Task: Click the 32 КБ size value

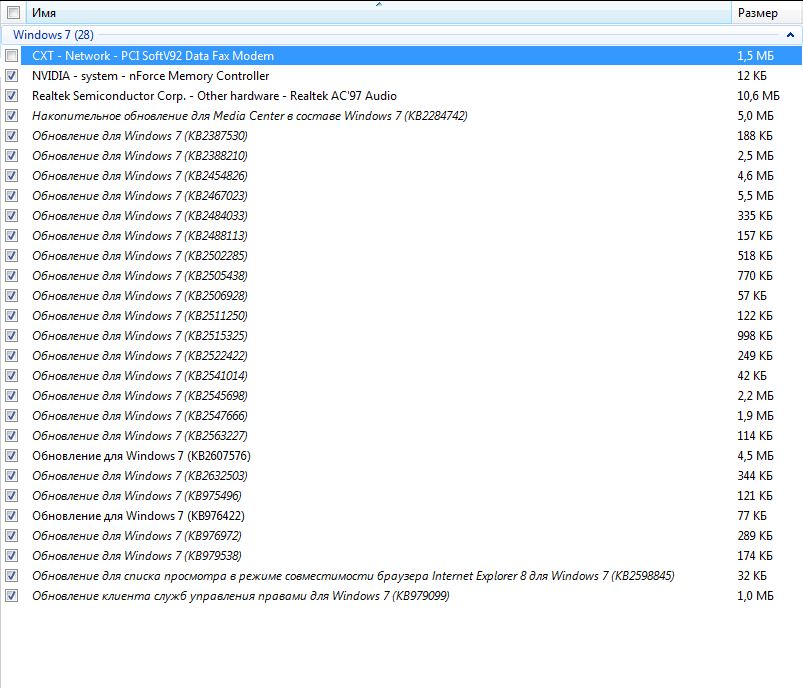Action: pyautogui.click(x=752, y=575)
